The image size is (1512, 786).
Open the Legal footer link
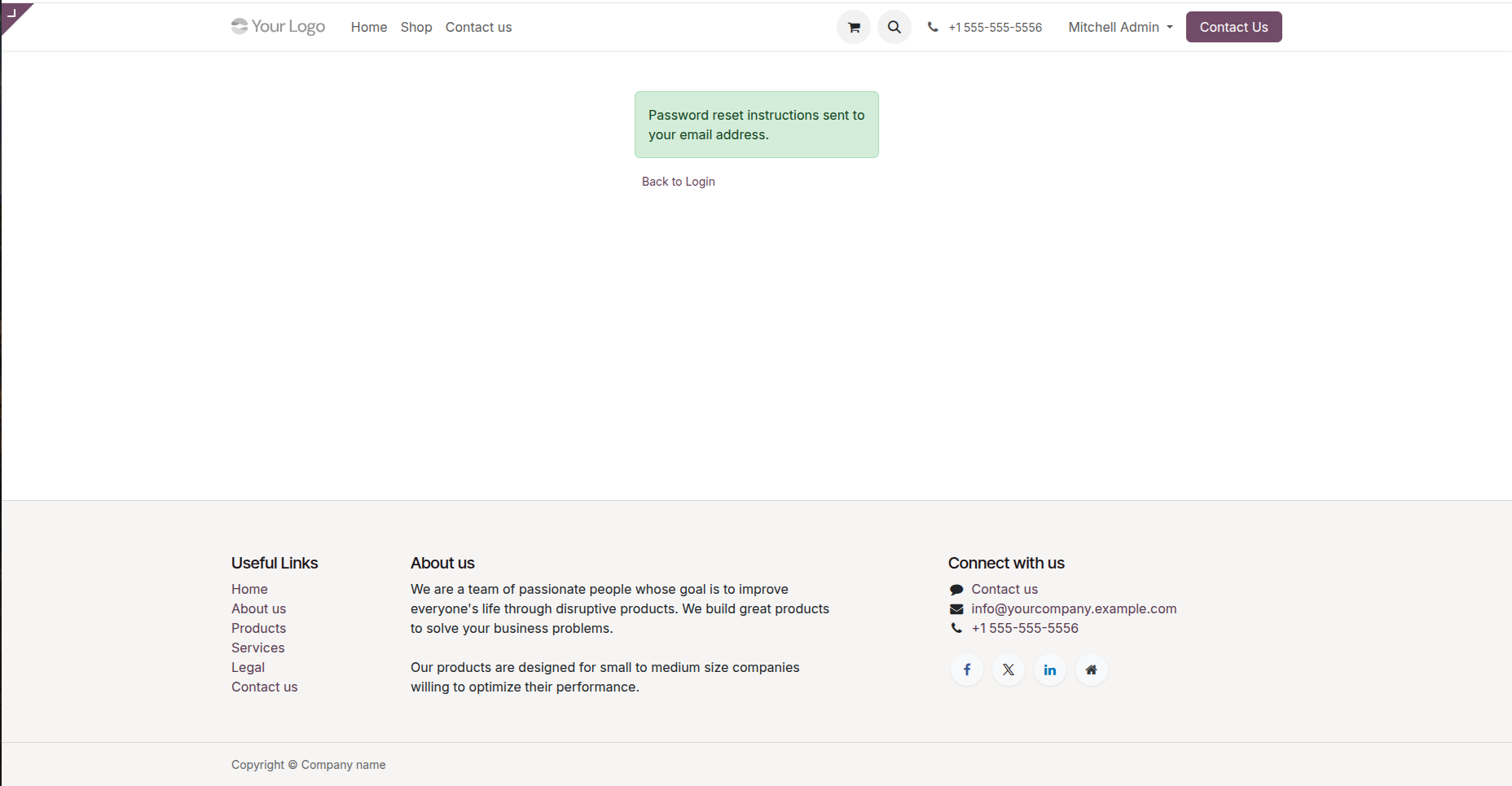click(x=248, y=667)
